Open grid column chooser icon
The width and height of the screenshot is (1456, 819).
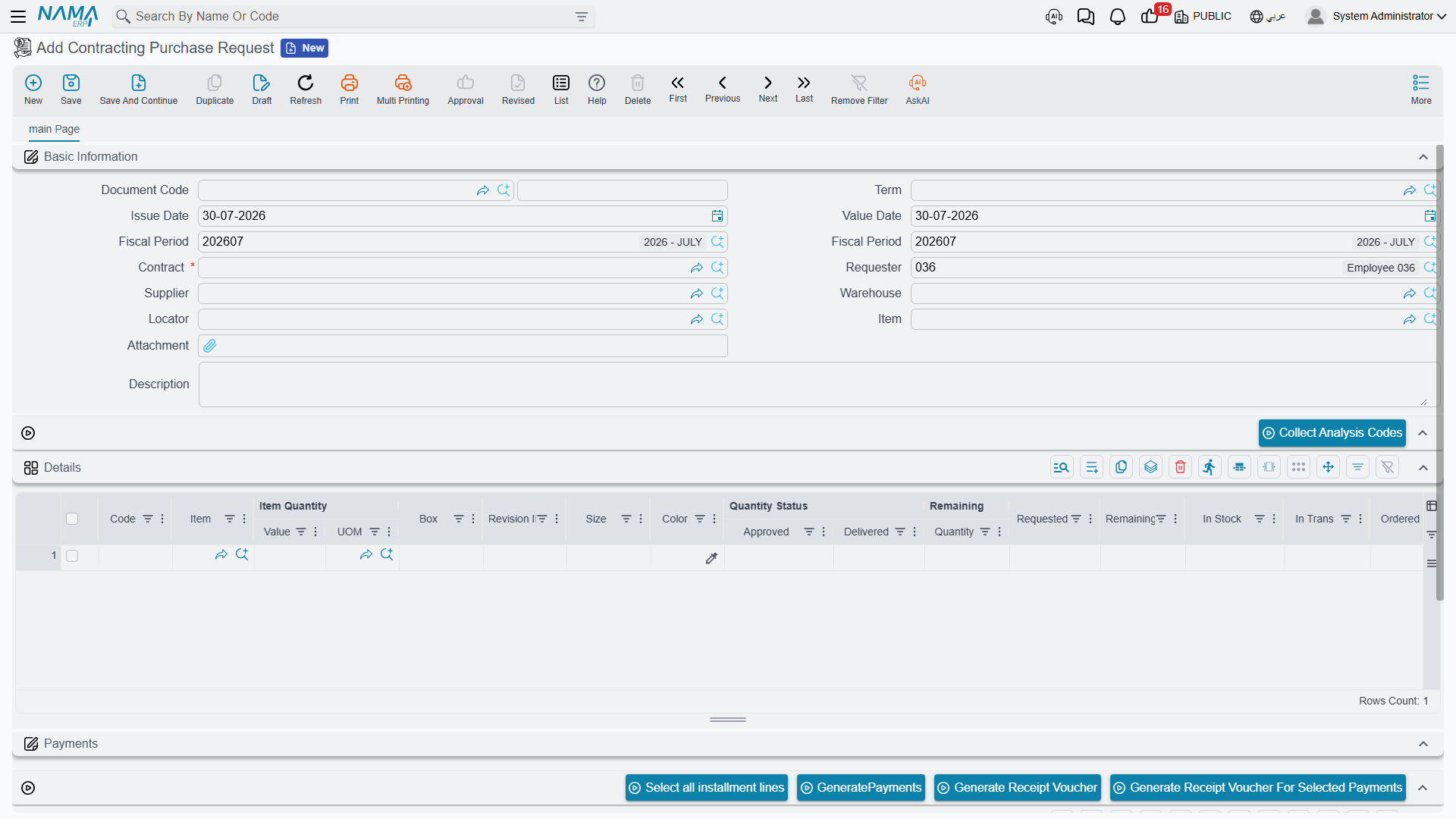click(x=1431, y=506)
